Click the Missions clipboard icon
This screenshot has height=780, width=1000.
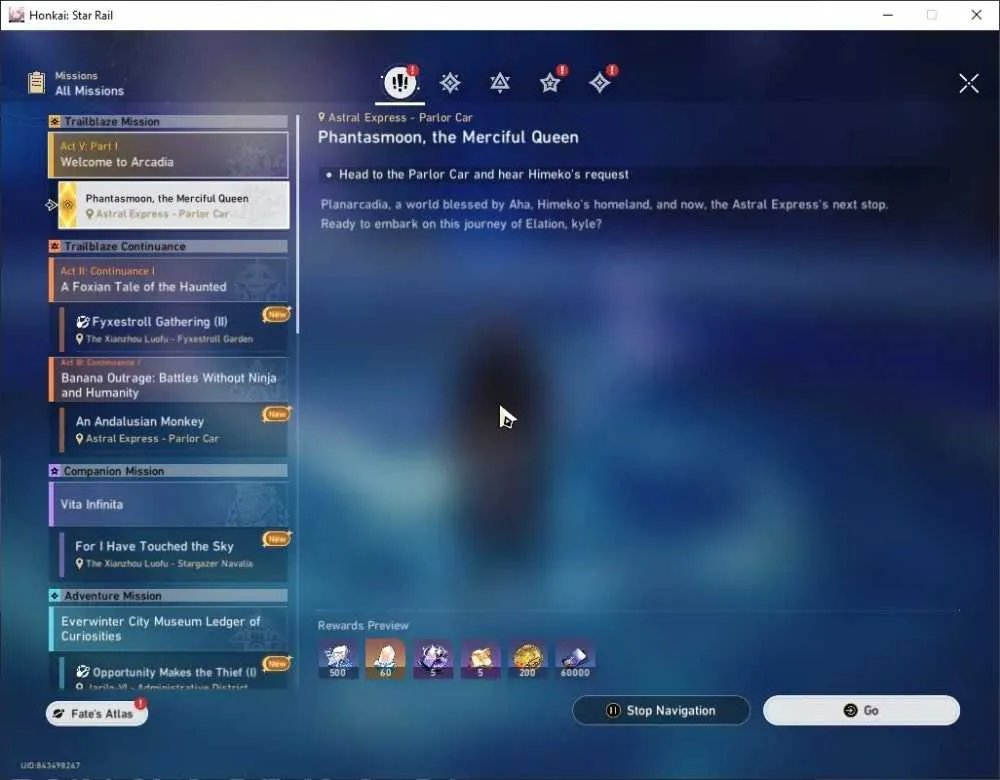36,83
